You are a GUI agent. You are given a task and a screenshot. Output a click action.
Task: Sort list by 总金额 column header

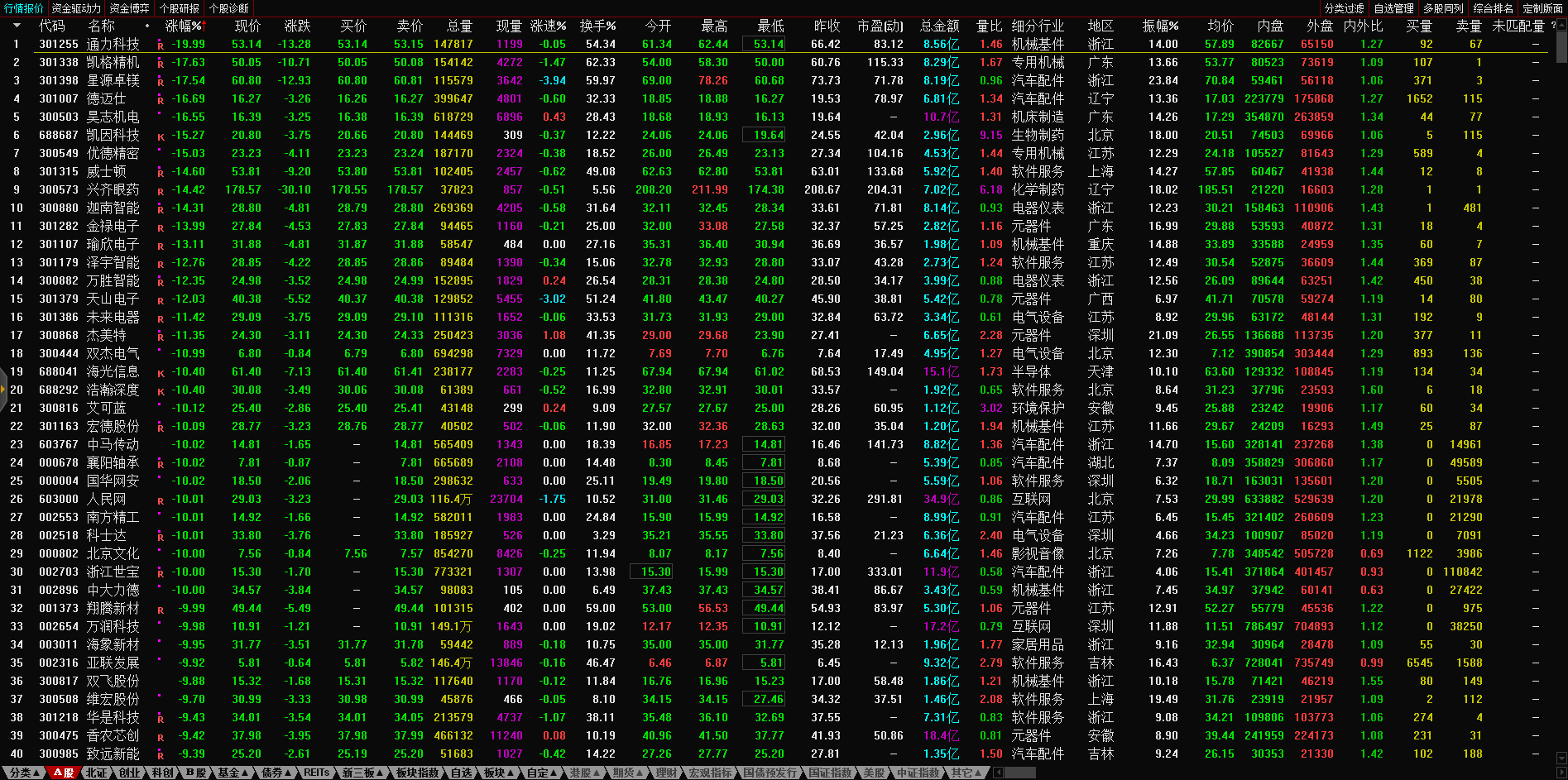pos(940,26)
